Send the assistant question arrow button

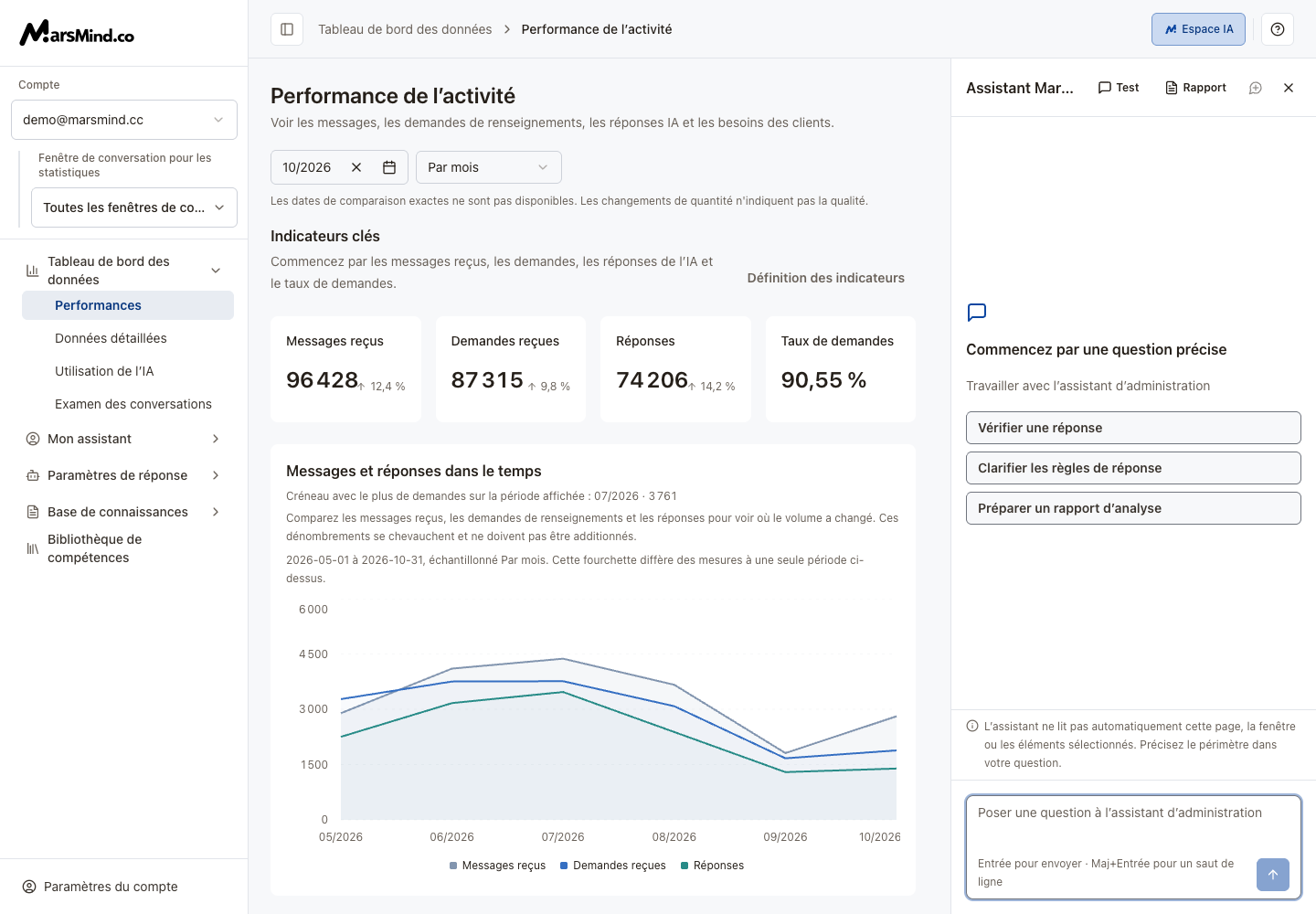coord(1273,875)
